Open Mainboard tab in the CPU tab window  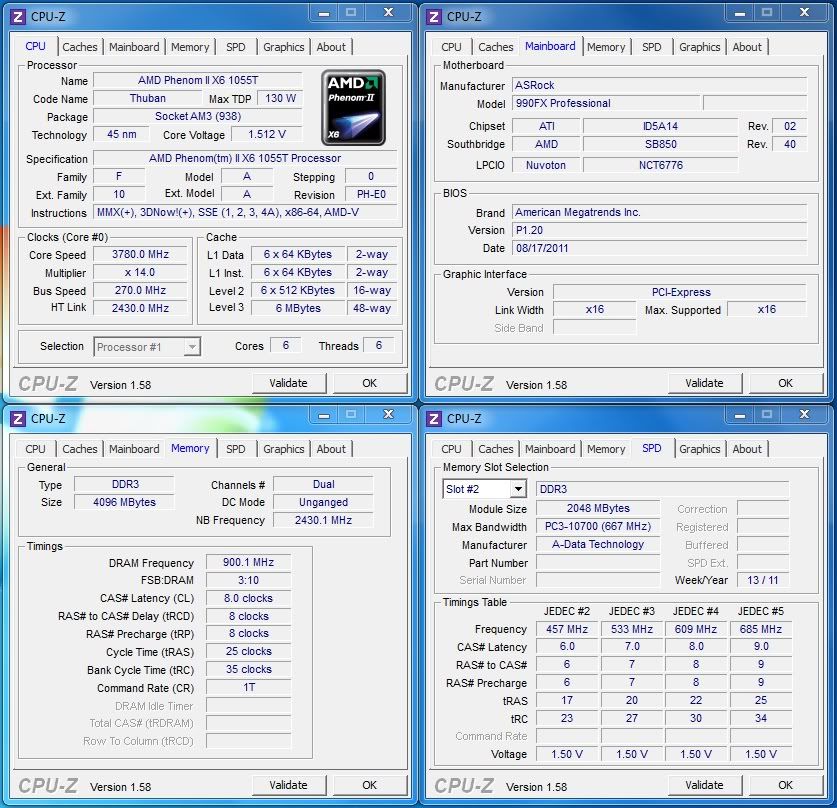point(134,47)
